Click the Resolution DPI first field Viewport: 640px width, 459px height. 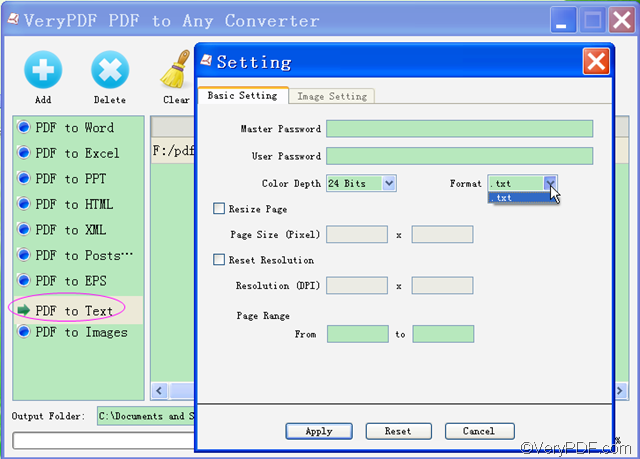coord(357,285)
